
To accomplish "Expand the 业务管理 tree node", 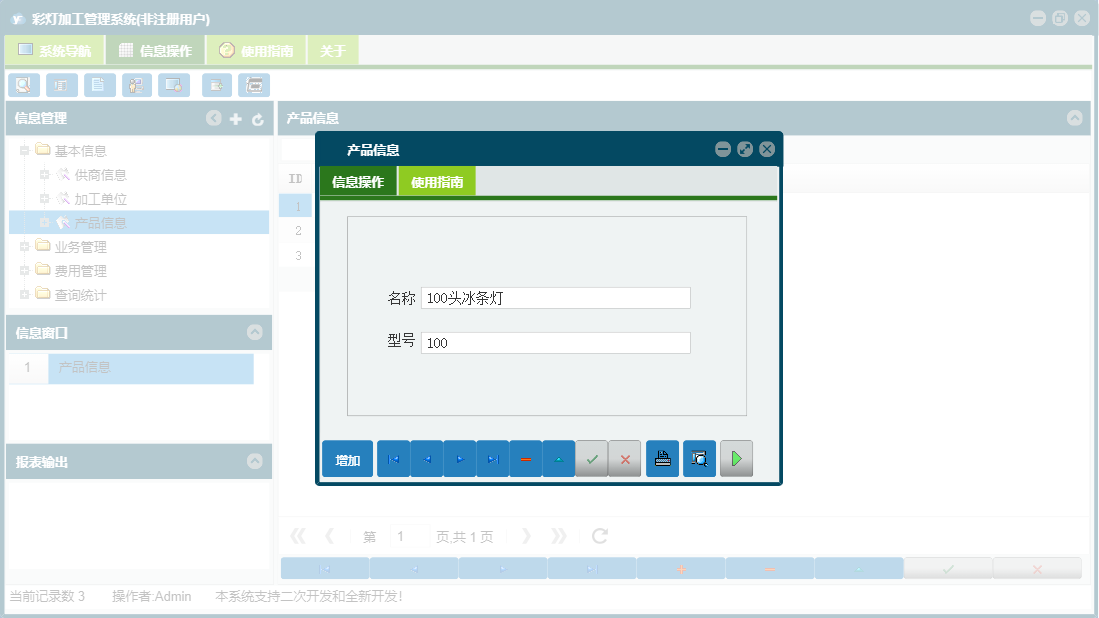I will click(x=23, y=246).
